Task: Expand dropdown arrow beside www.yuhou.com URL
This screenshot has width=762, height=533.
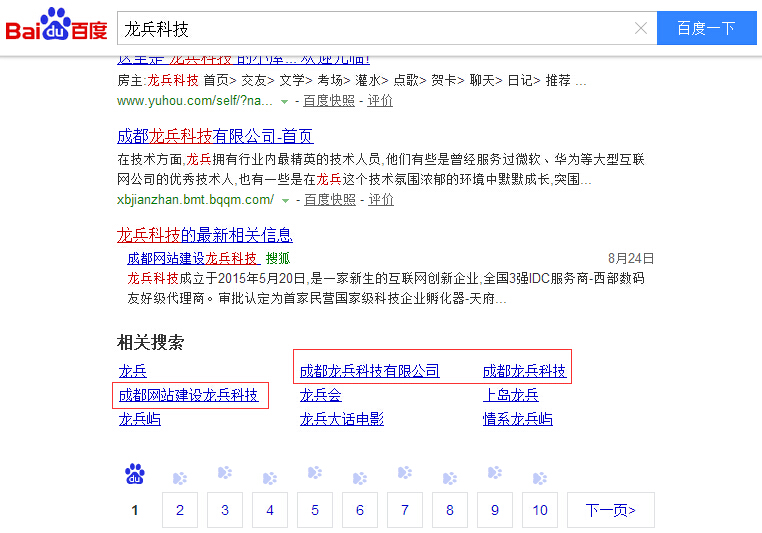Action: coord(285,101)
